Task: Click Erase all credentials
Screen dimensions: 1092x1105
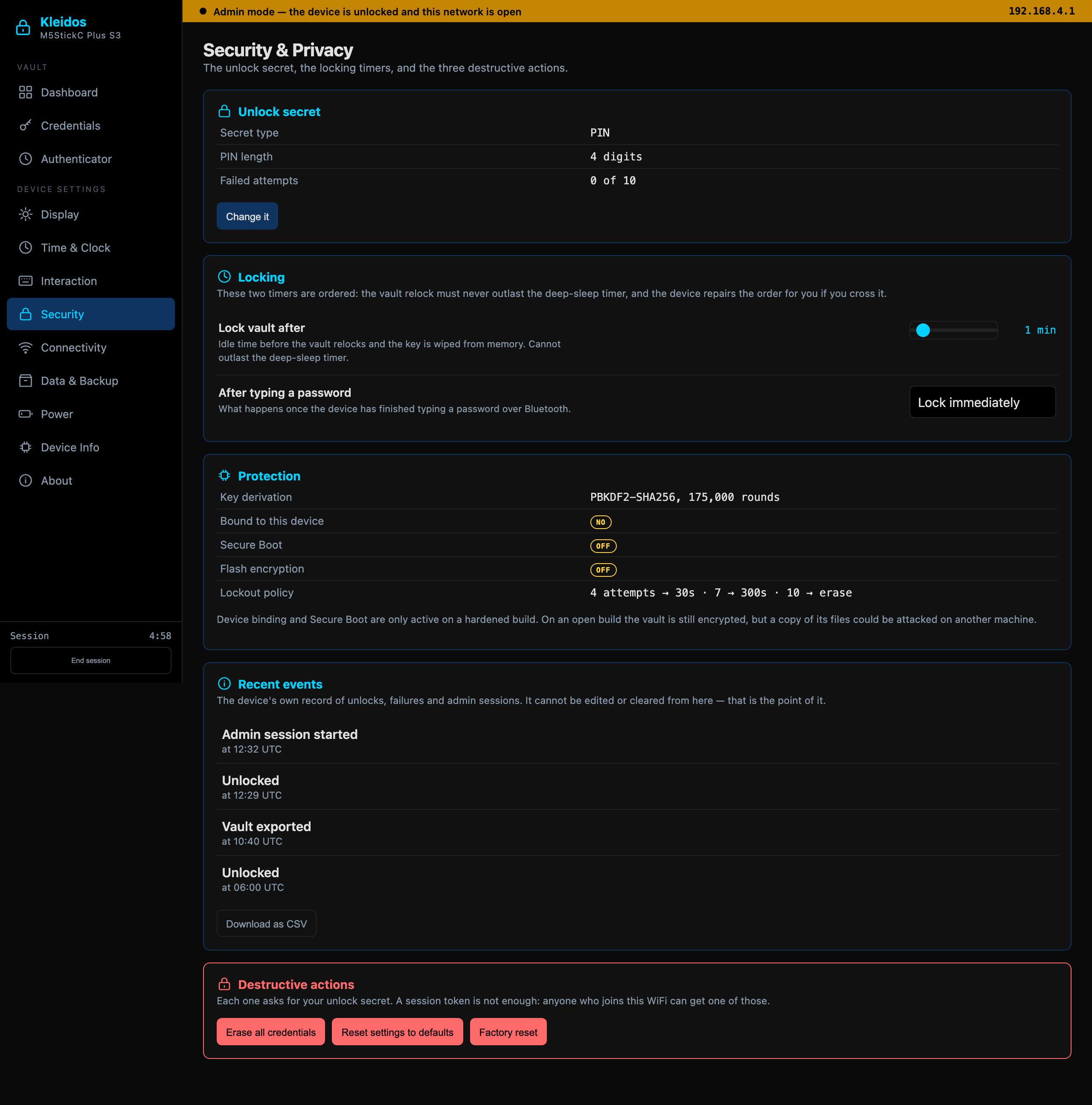Action: tap(270, 1032)
